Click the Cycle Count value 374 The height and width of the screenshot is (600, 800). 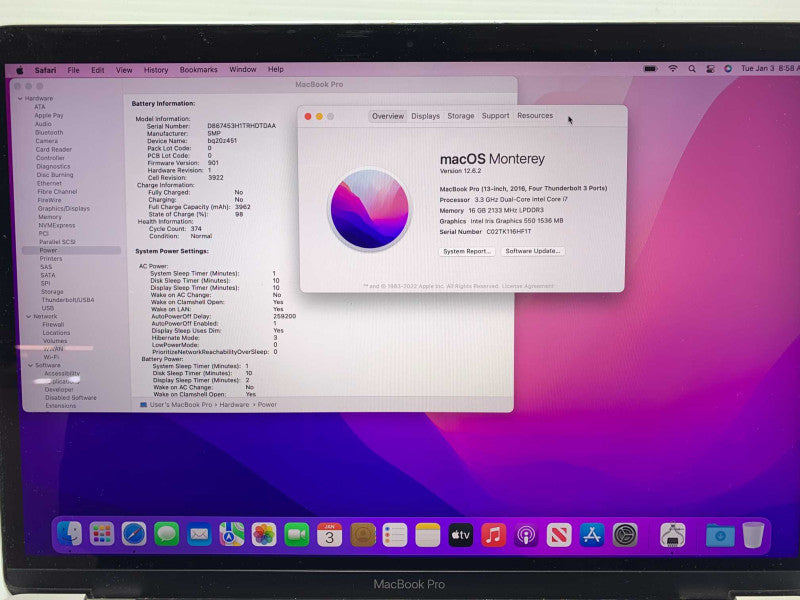pyautogui.click(x=196, y=229)
